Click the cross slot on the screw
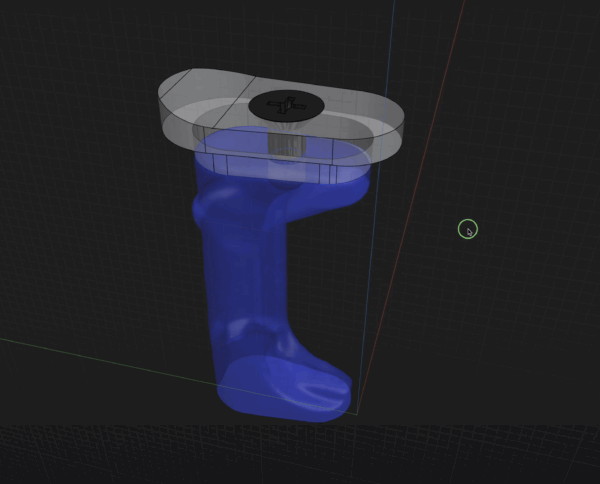 (284, 103)
